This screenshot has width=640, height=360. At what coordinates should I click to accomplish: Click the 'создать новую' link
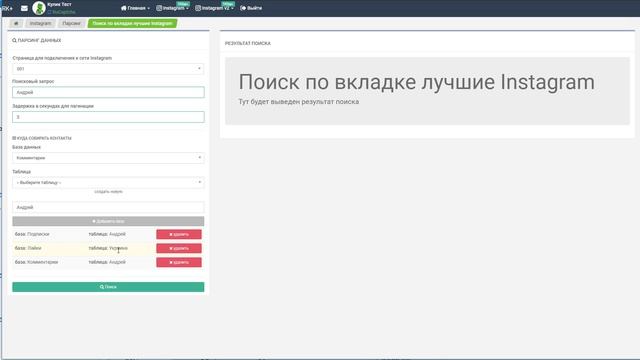[108, 191]
